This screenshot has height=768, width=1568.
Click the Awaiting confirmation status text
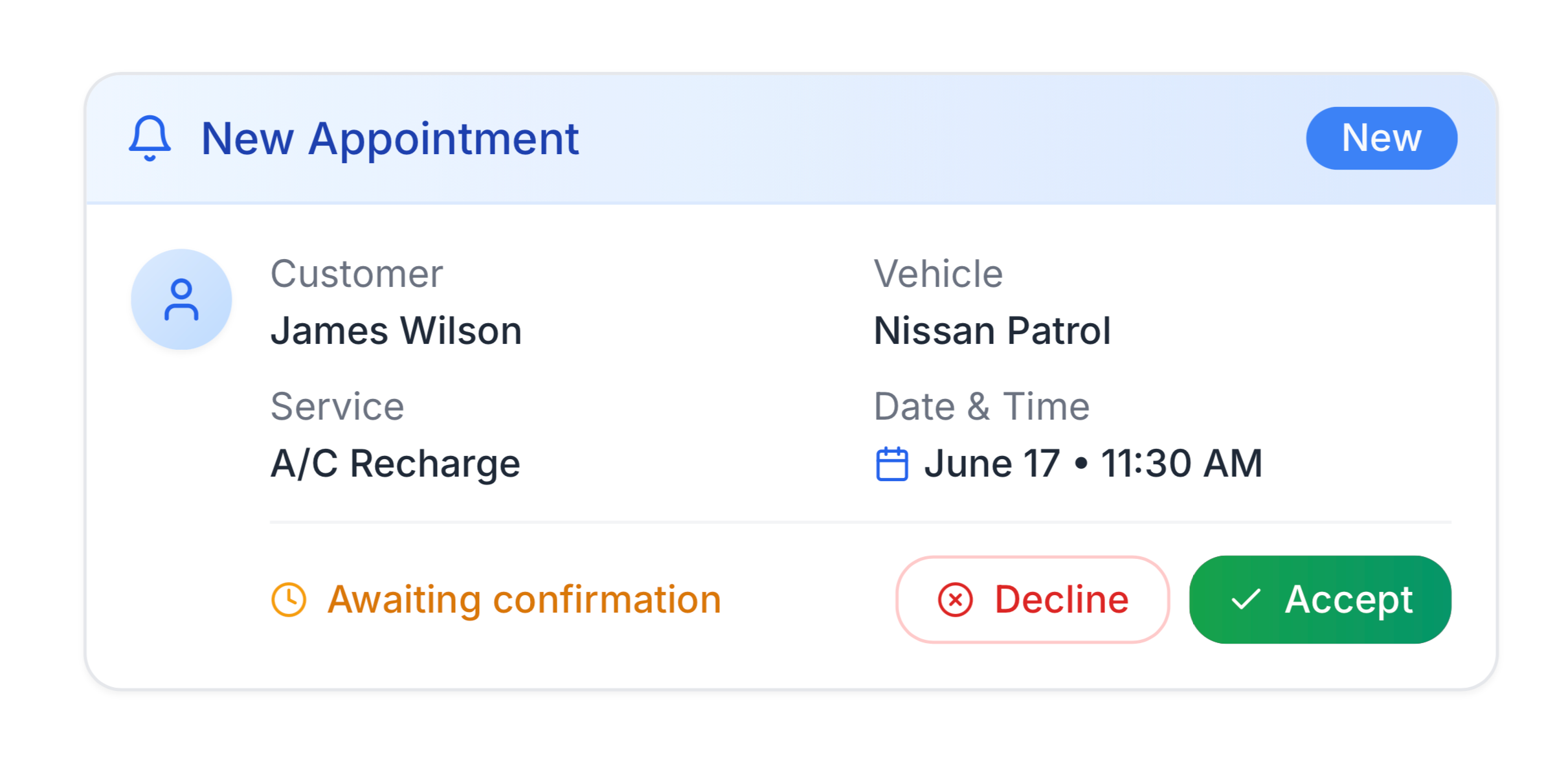pyautogui.click(x=524, y=599)
